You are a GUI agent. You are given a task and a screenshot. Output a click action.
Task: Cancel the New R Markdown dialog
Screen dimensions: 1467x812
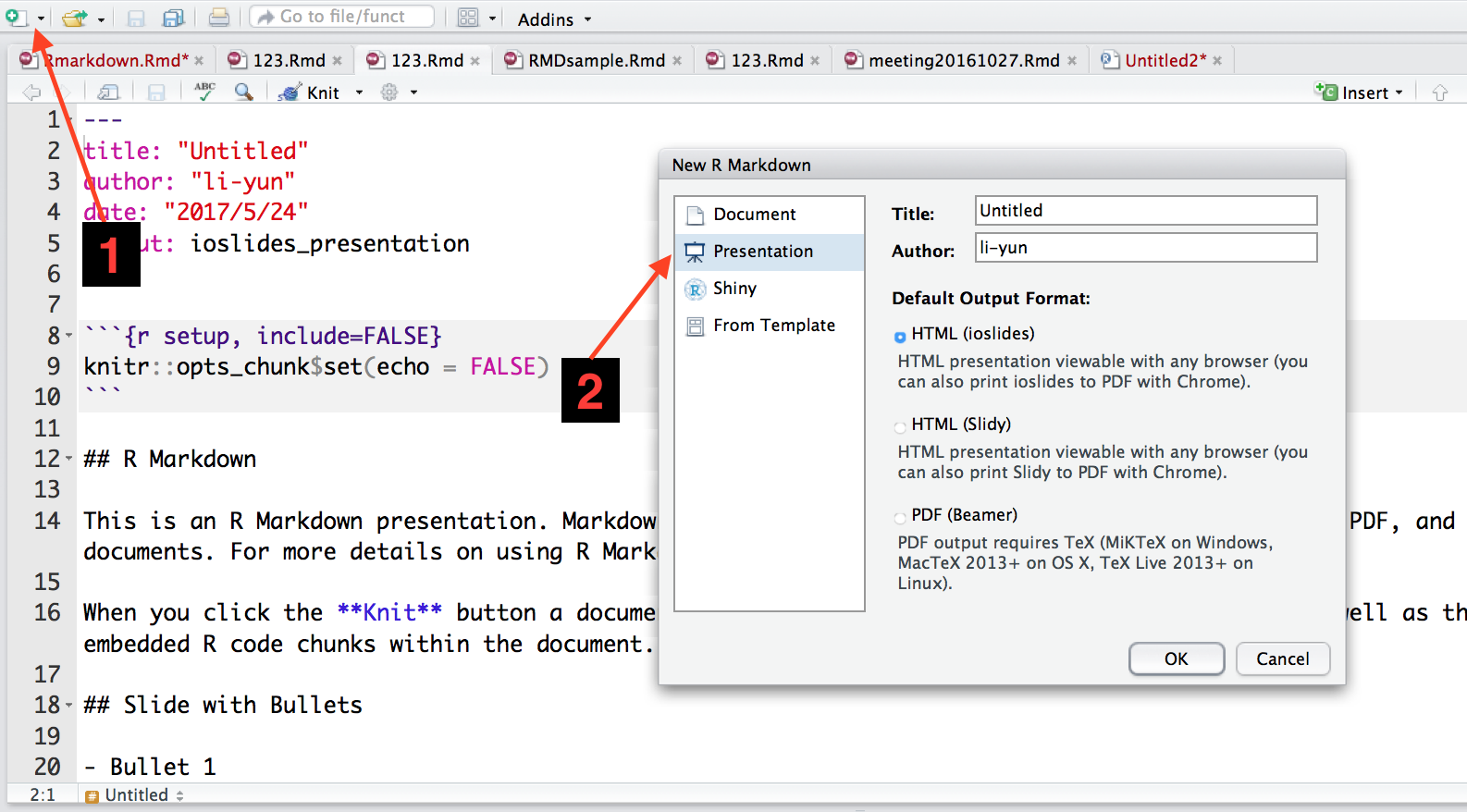point(1283,658)
